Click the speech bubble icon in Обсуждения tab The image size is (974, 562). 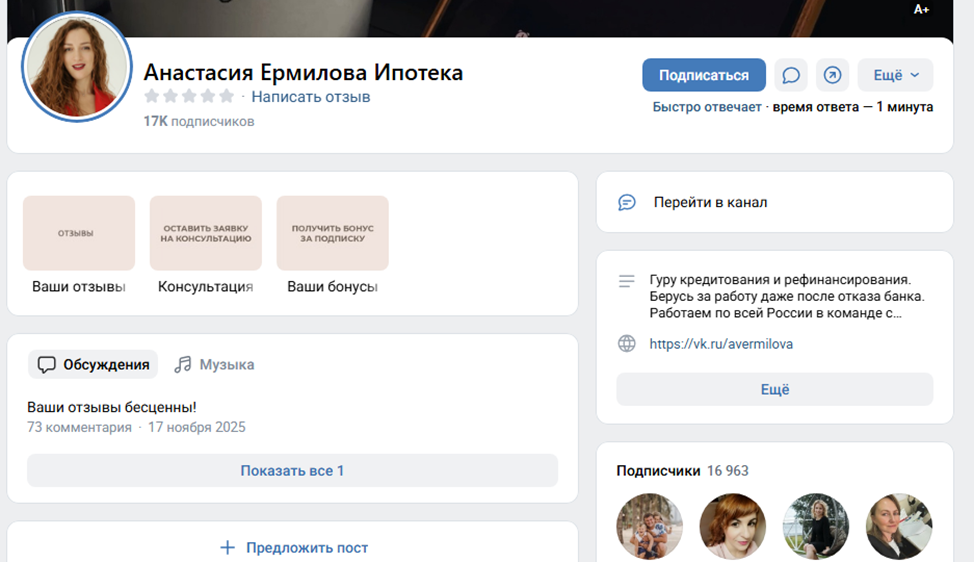tap(47, 365)
